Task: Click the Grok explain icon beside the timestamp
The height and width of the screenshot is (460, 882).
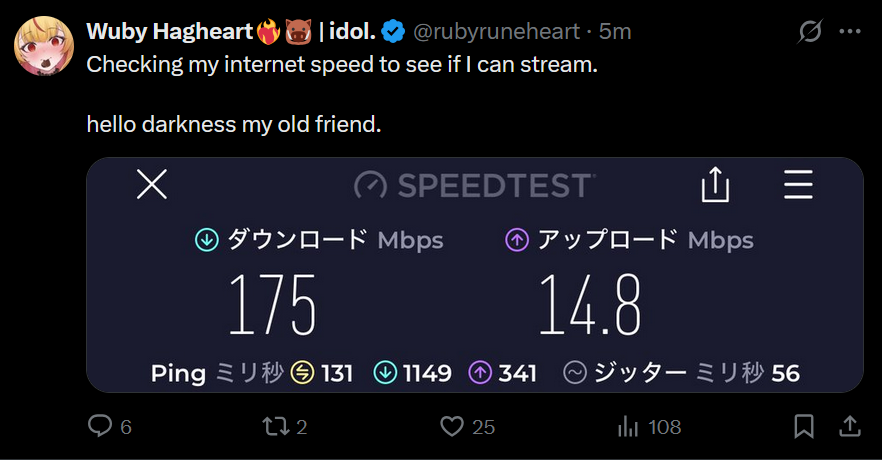Action: pyautogui.click(x=810, y=32)
